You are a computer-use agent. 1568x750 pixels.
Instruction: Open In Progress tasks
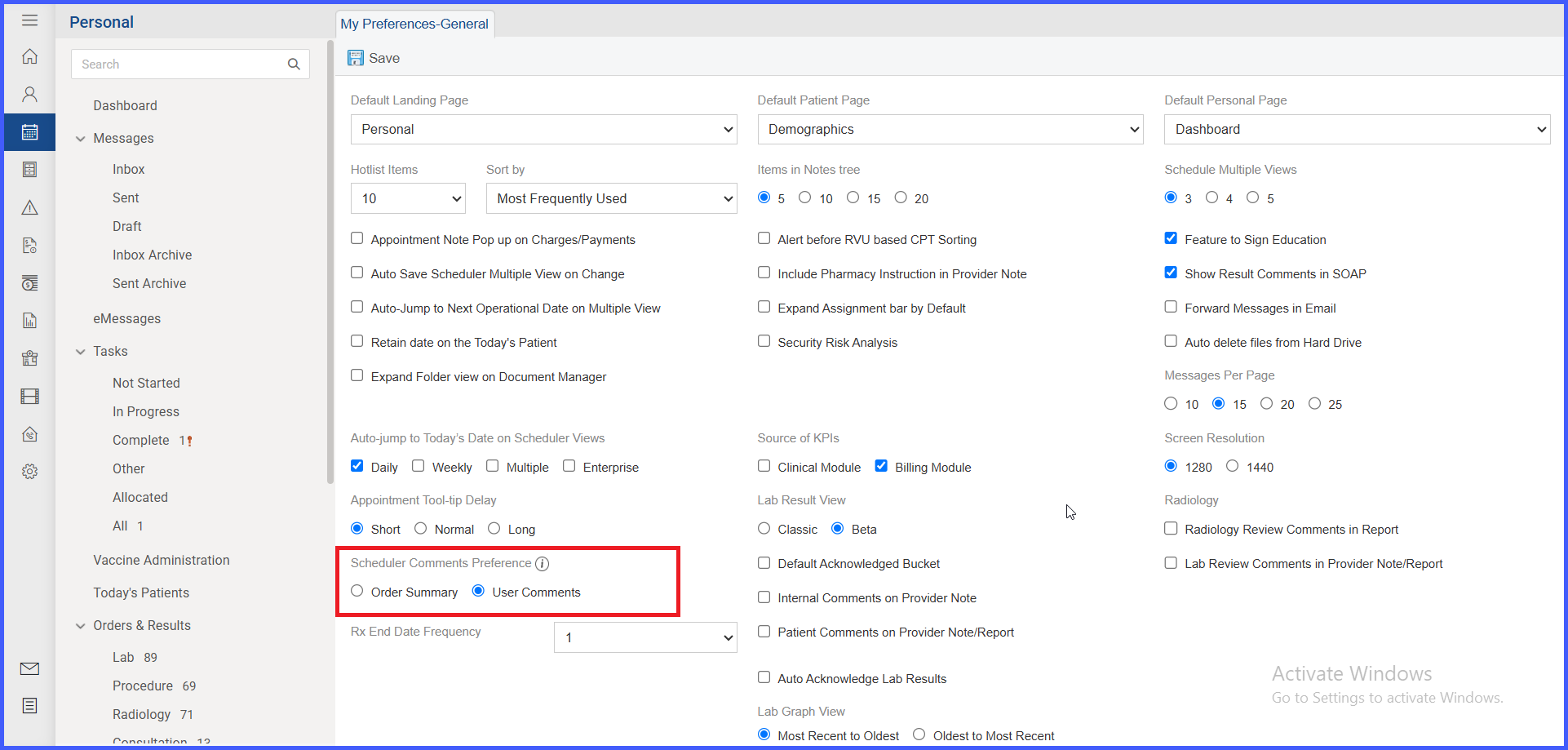point(146,412)
